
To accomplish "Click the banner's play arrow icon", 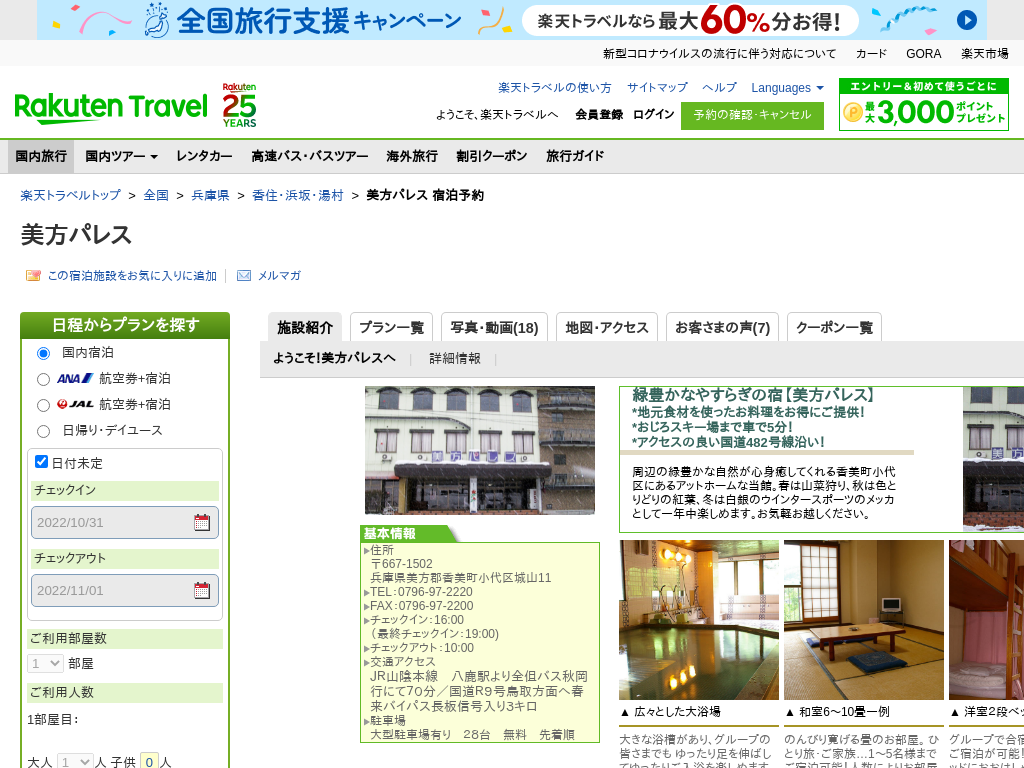I will pyautogui.click(x=966, y=20).
